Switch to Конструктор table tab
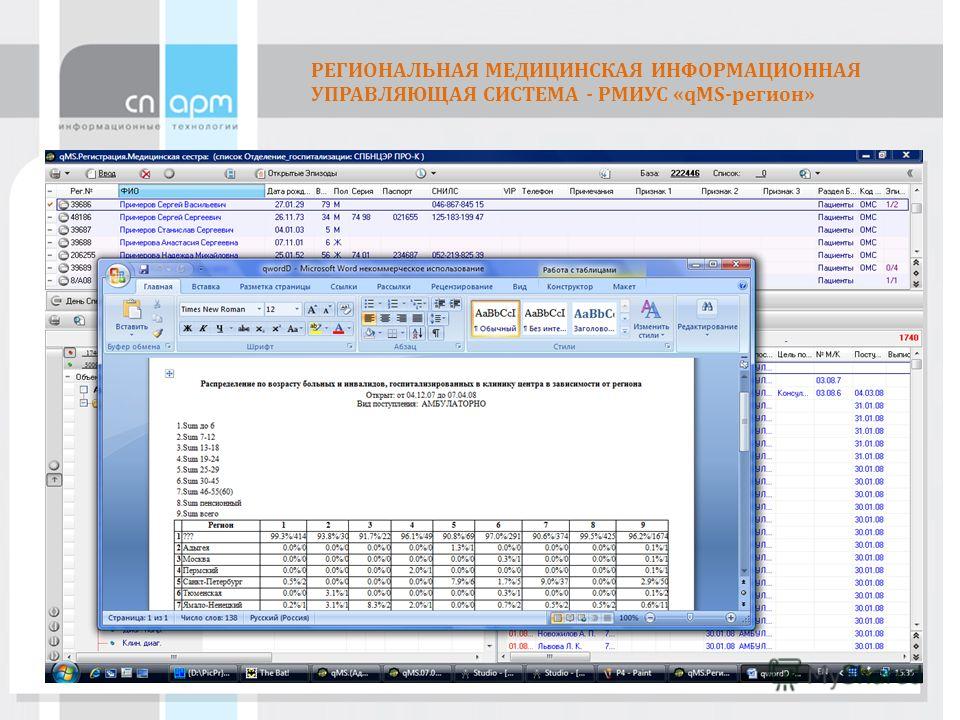The height and width of the screenshot is (720, 960). (x=569, y=287)
